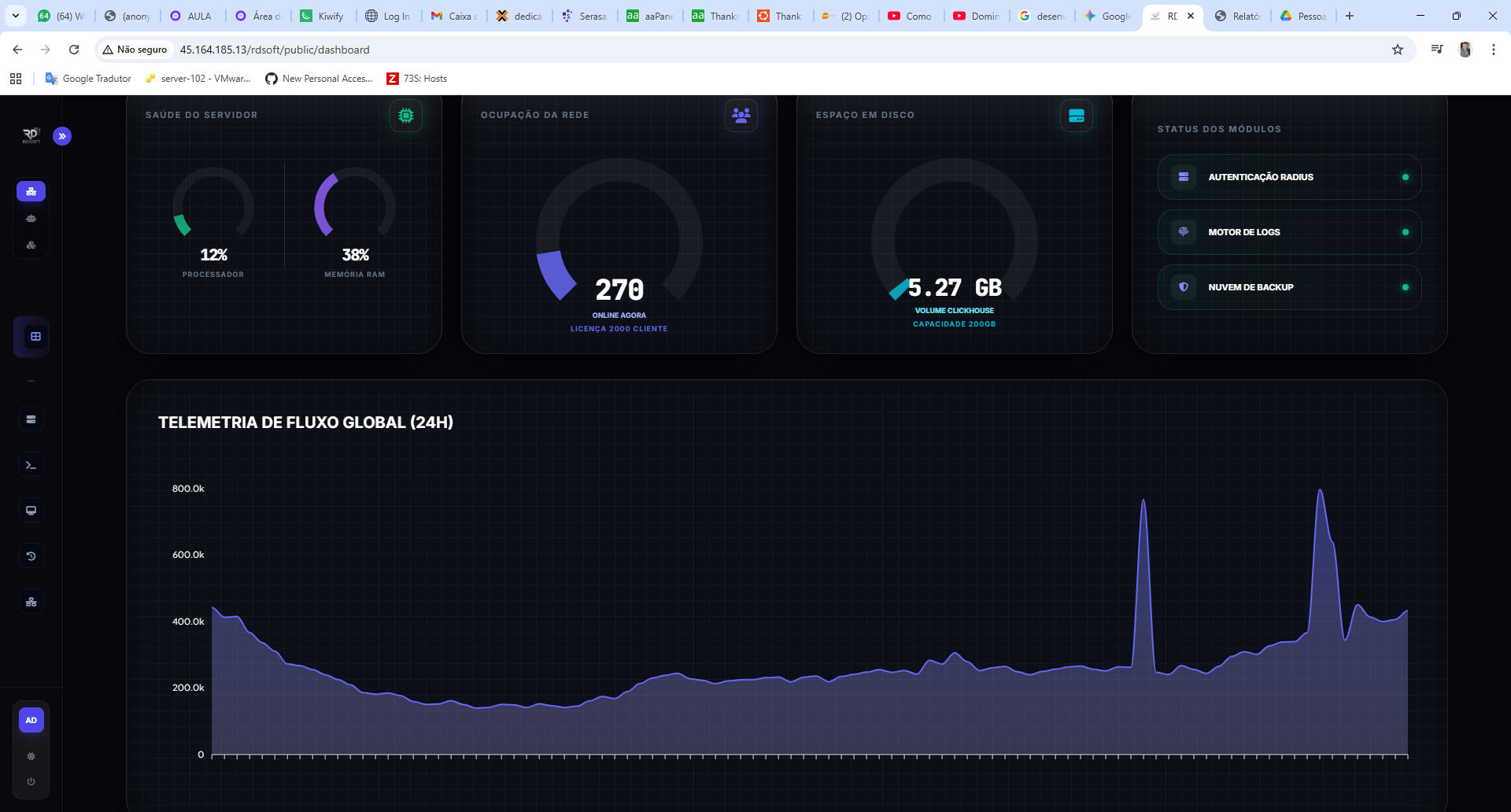
Task: Select the cubes icon in the sidebar
Action: pos(31,245)
